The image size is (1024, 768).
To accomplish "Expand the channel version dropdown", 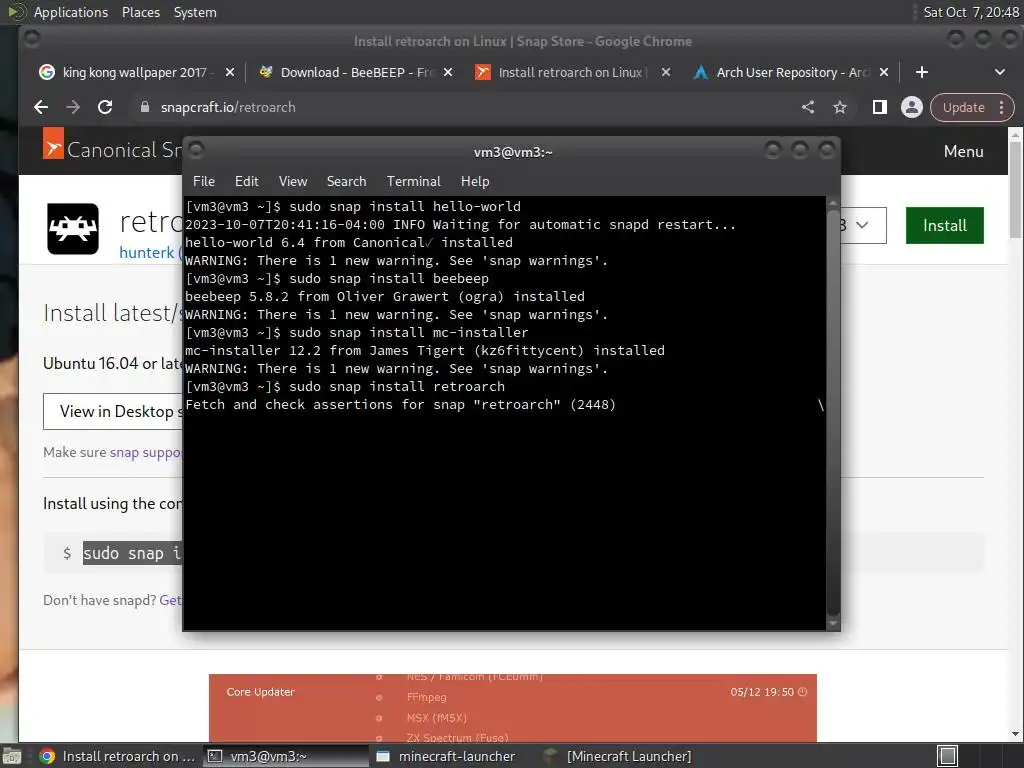I will (863, 225).
